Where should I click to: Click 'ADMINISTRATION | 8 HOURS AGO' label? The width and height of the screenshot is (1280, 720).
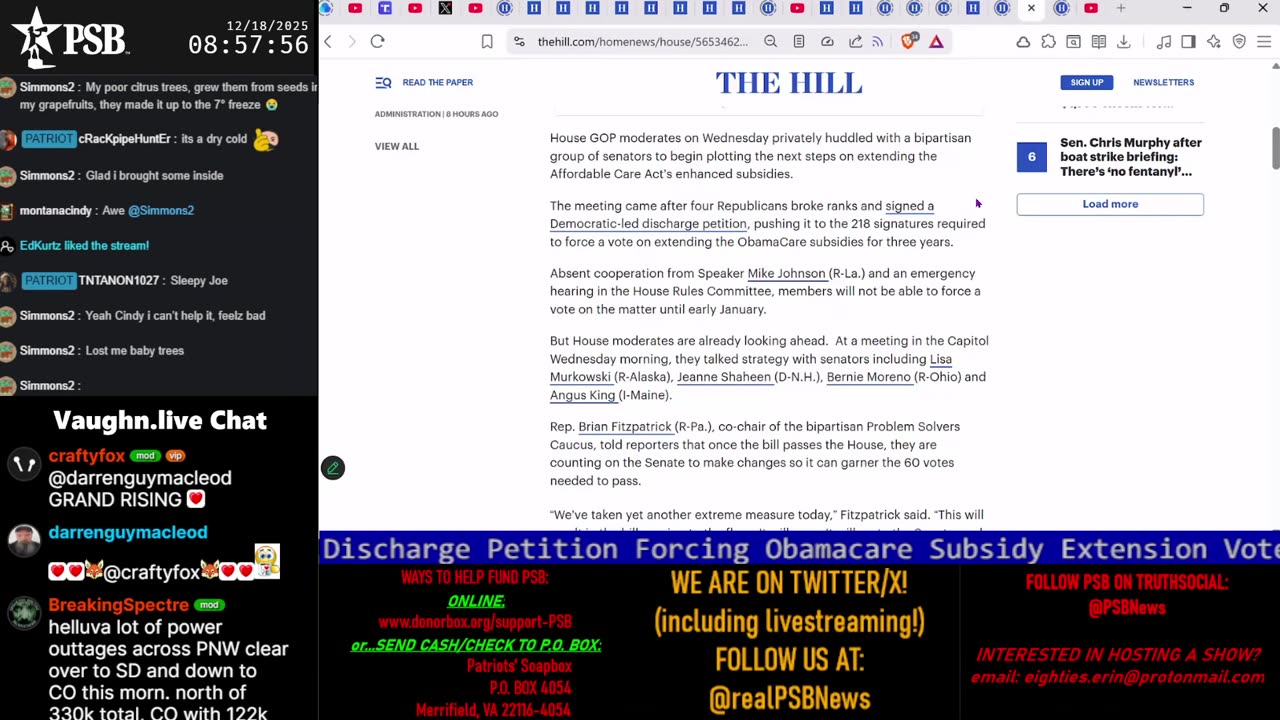coord(436,114)
